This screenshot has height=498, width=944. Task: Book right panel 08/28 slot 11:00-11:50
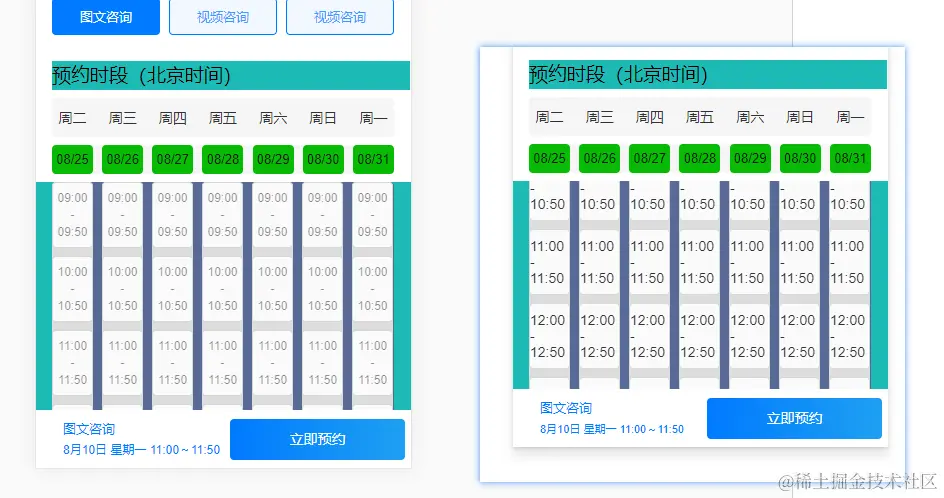click(x=699, y=262)
